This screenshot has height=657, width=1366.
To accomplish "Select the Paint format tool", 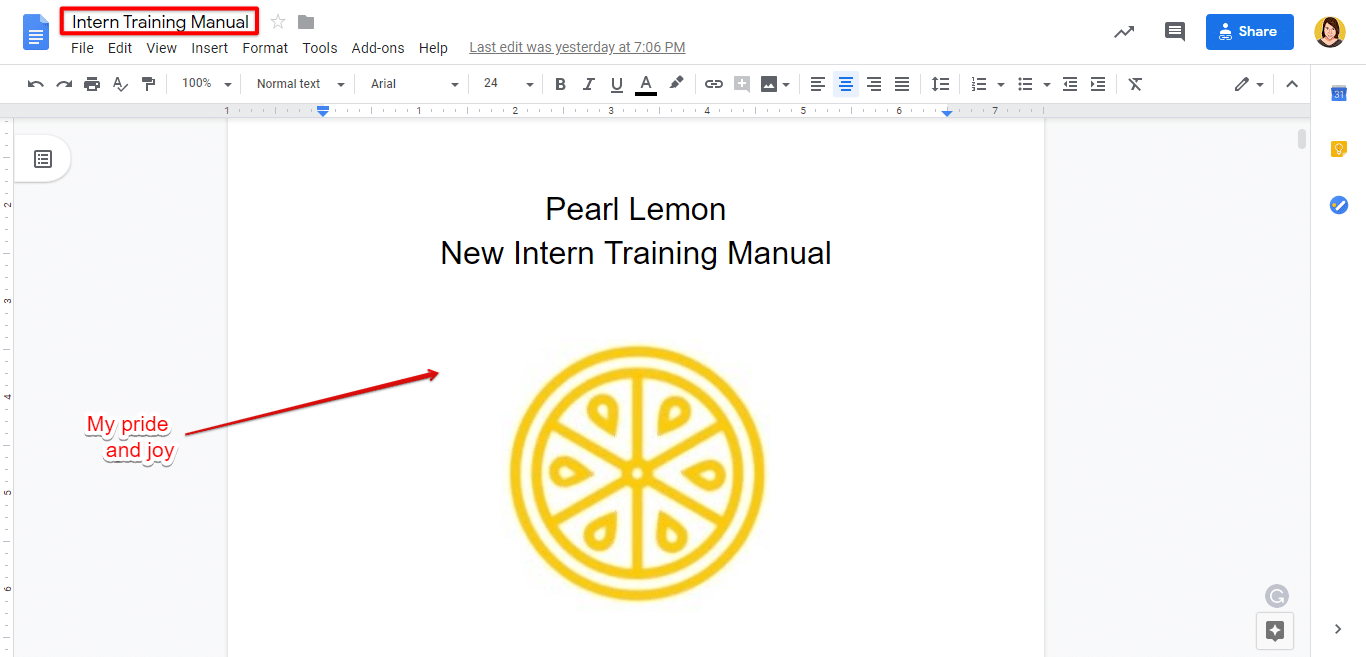I will 148,84.
